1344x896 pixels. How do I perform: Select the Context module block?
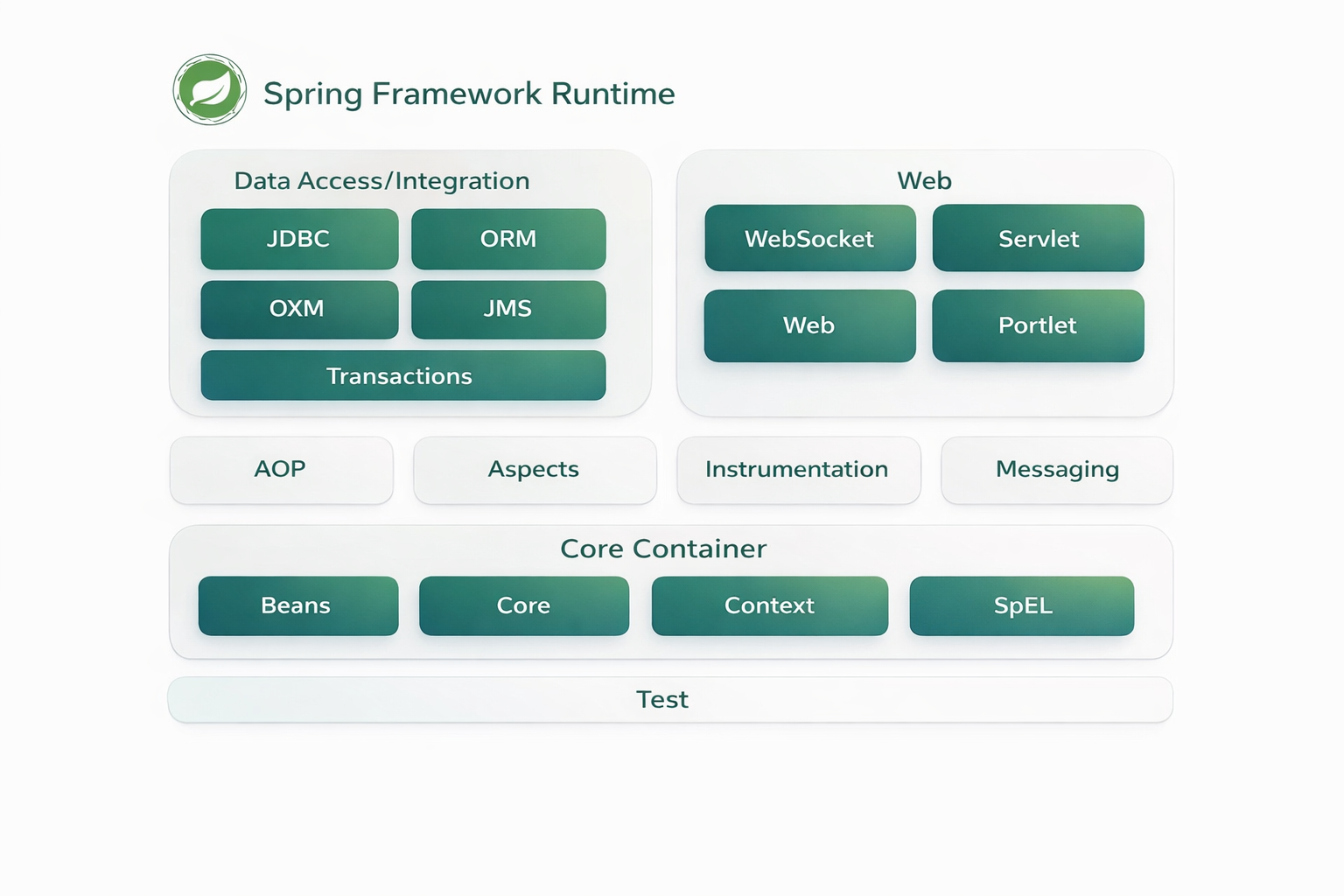point(769,605)
